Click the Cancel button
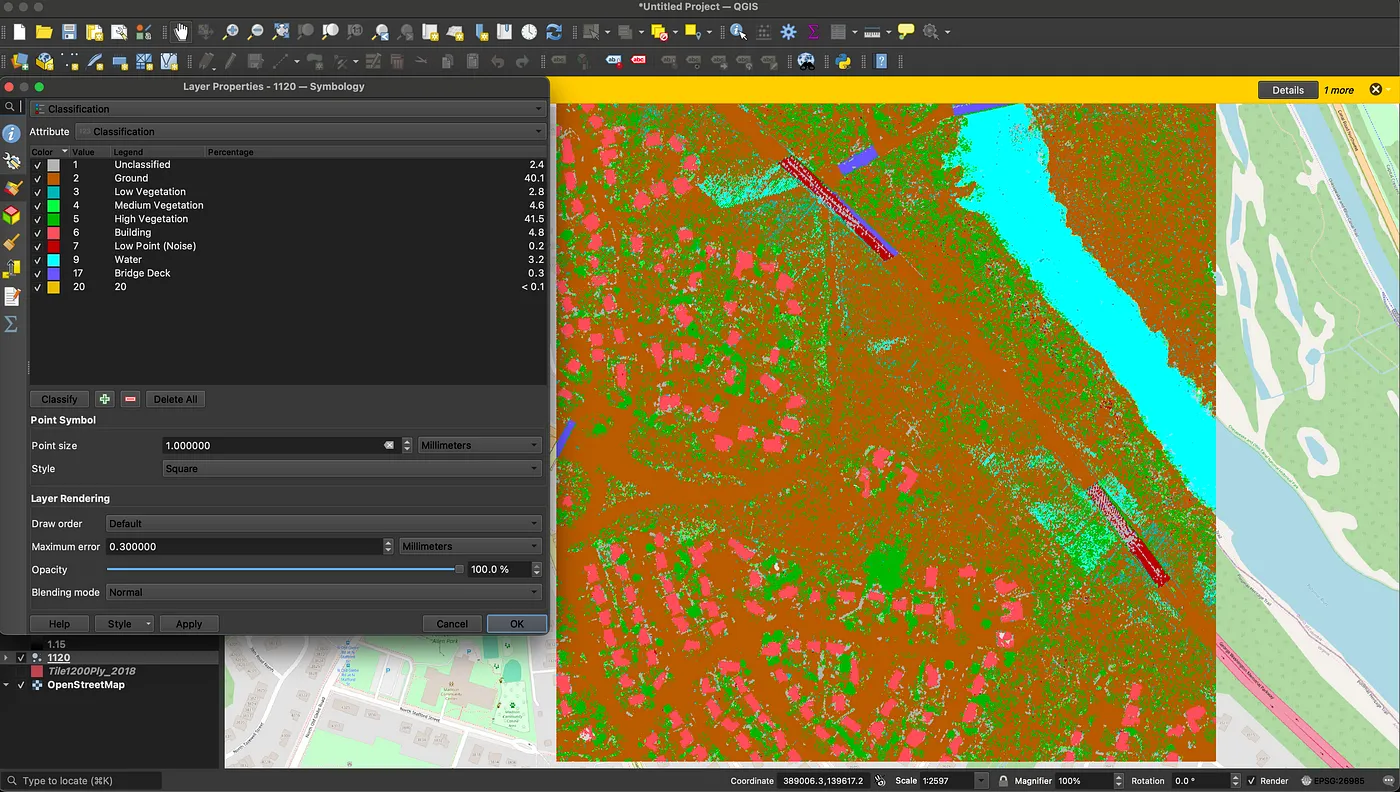The height and width of the screenshot is (792, 1400). pyautogui.click(x=452, y=624)
